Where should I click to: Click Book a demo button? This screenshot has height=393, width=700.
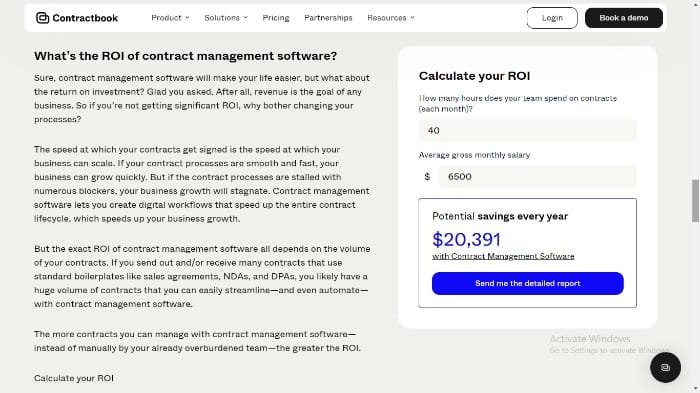[x=624, y=18]
